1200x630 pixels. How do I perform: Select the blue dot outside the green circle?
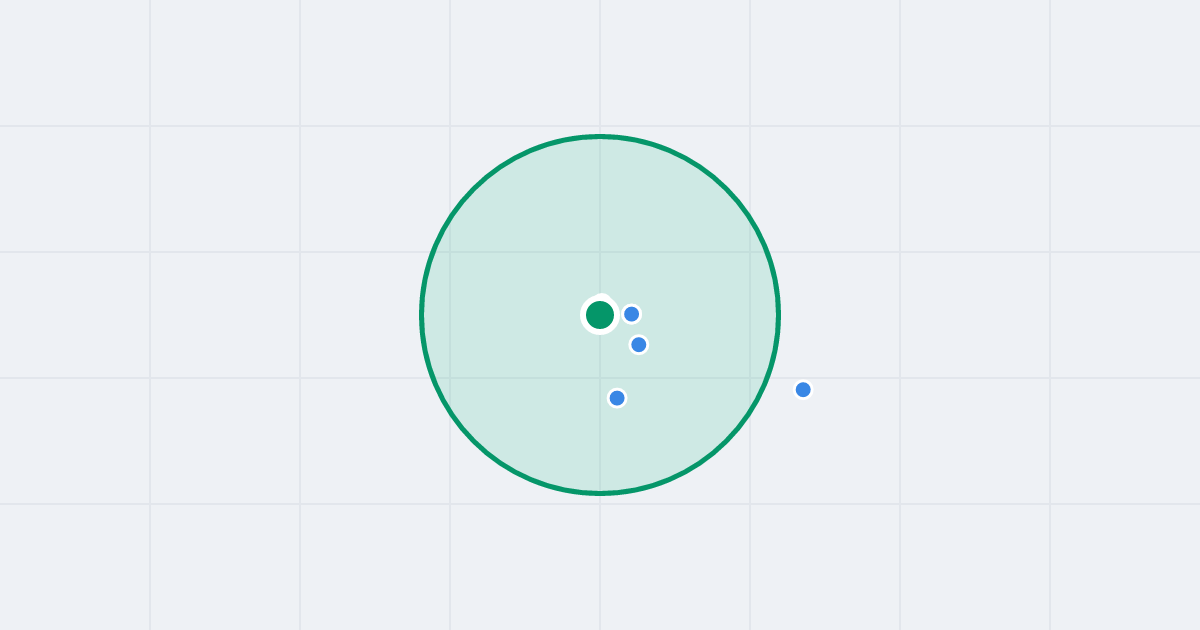(803, 390)
